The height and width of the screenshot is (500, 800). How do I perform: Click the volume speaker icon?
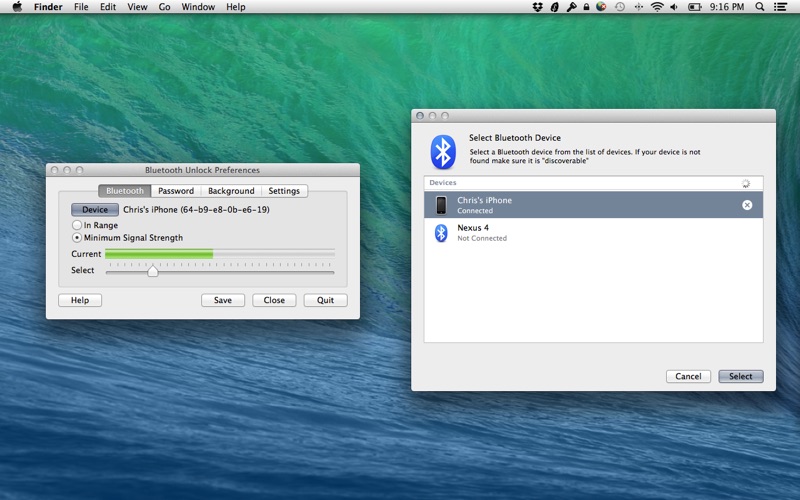tap(673, 7)
